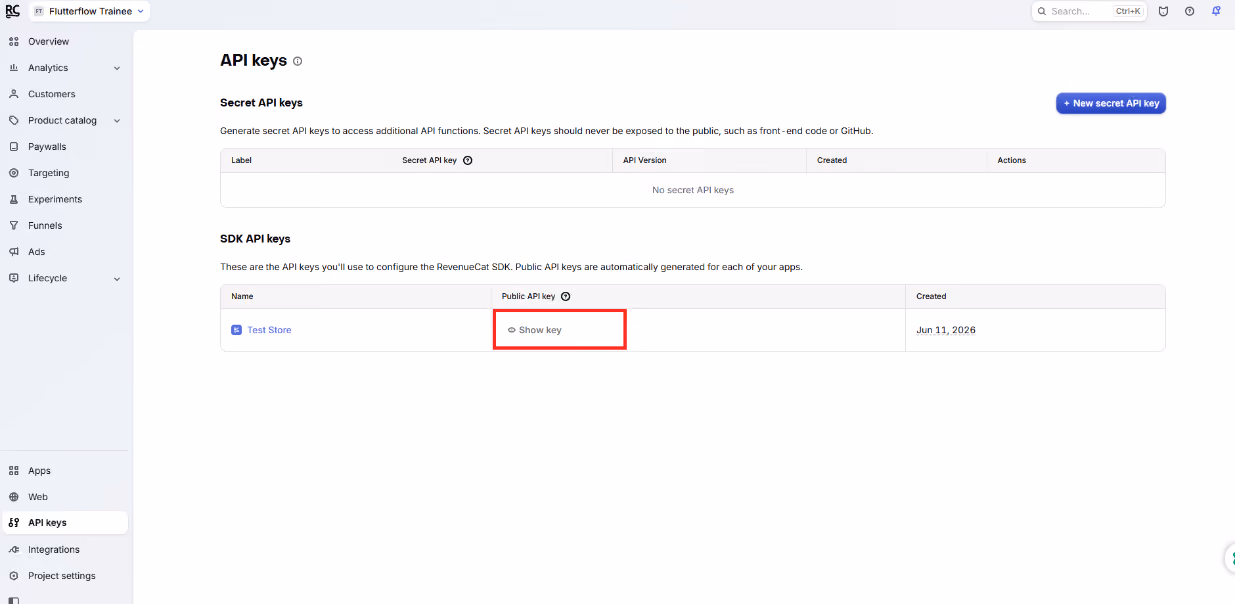Click the Created header in secret keys table
This screenshot has height=604, width=1235.
(x=832, y=160)
